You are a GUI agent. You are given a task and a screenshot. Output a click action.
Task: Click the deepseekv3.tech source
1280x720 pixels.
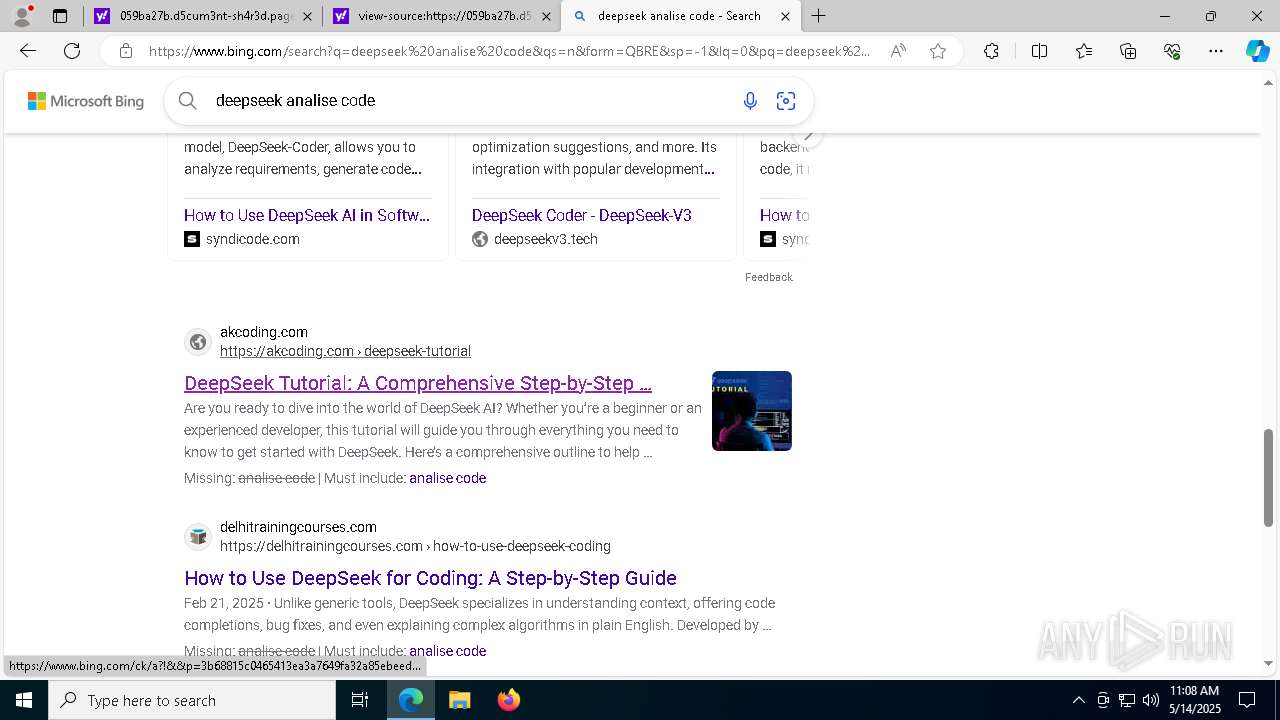pos(546,239)
